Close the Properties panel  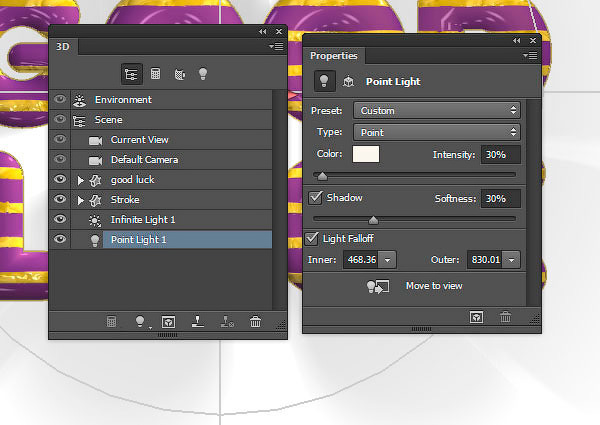pos(533,41)
